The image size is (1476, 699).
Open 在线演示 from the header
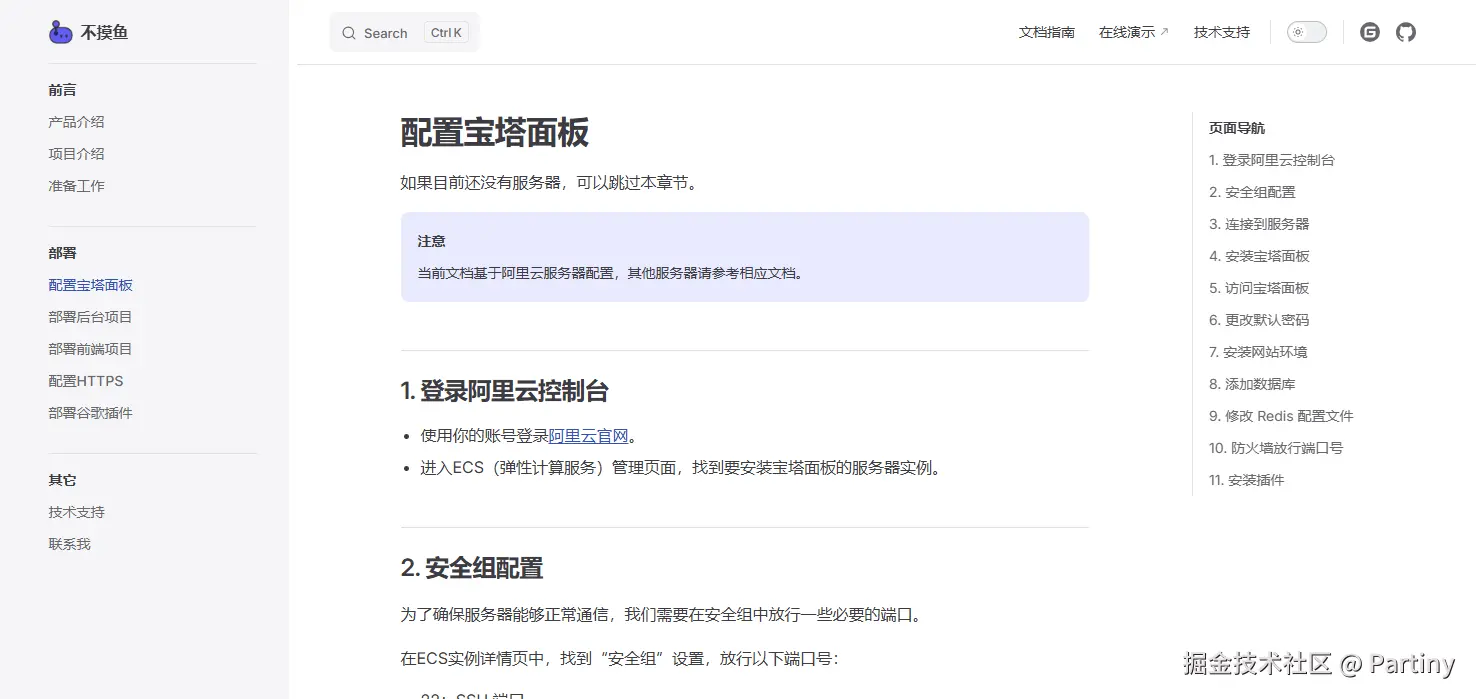(1128, 32)
